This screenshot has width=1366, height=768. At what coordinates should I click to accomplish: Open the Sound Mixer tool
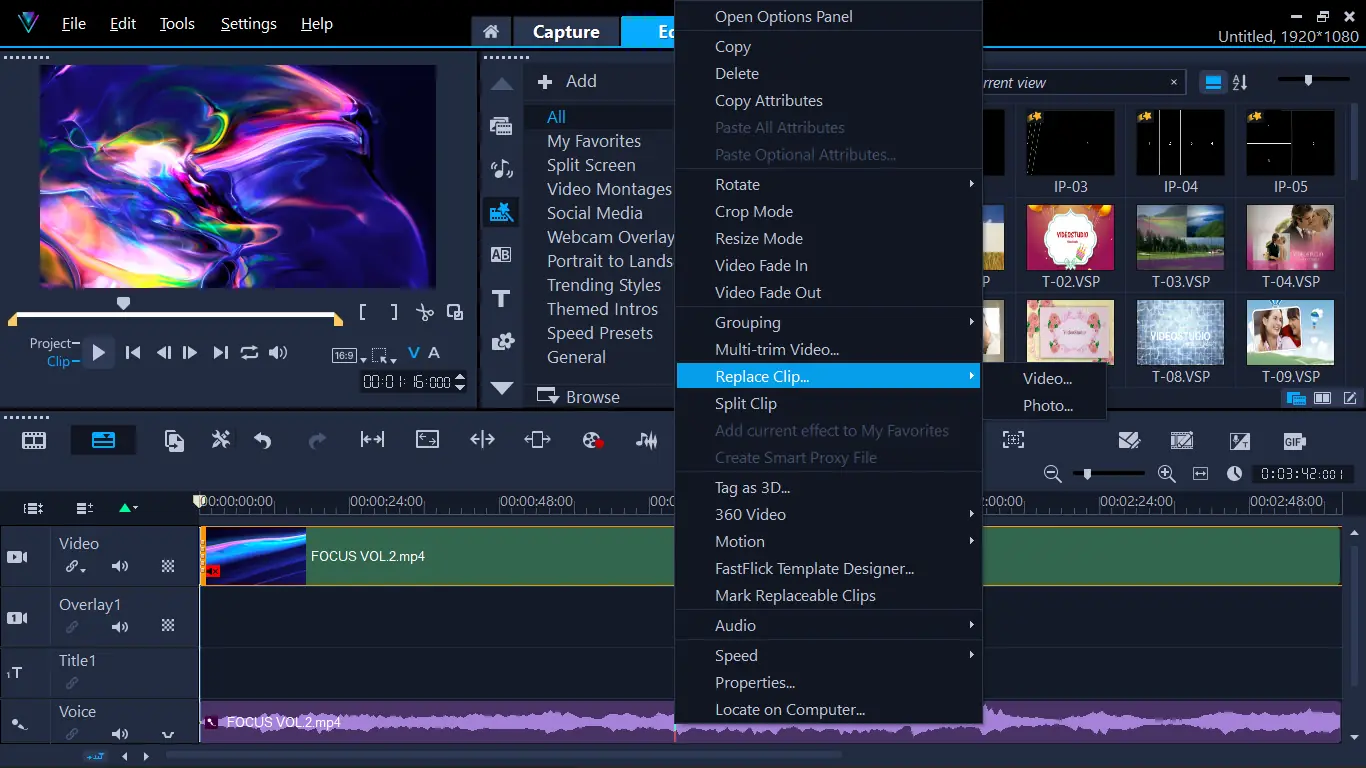647,440
